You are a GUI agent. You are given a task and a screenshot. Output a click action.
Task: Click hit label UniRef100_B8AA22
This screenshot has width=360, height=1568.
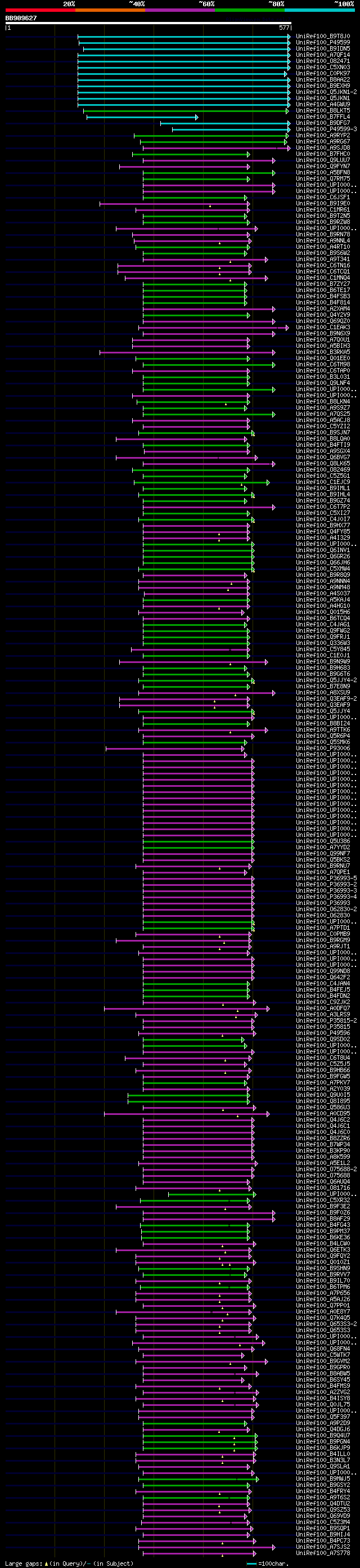323,80
